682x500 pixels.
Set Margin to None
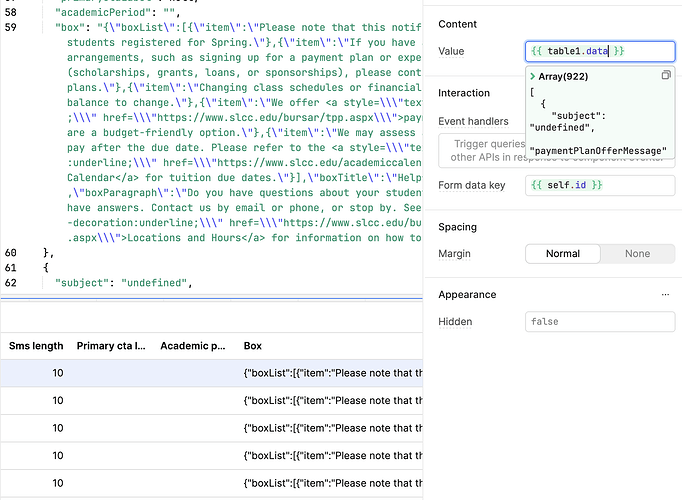(637, 254)
